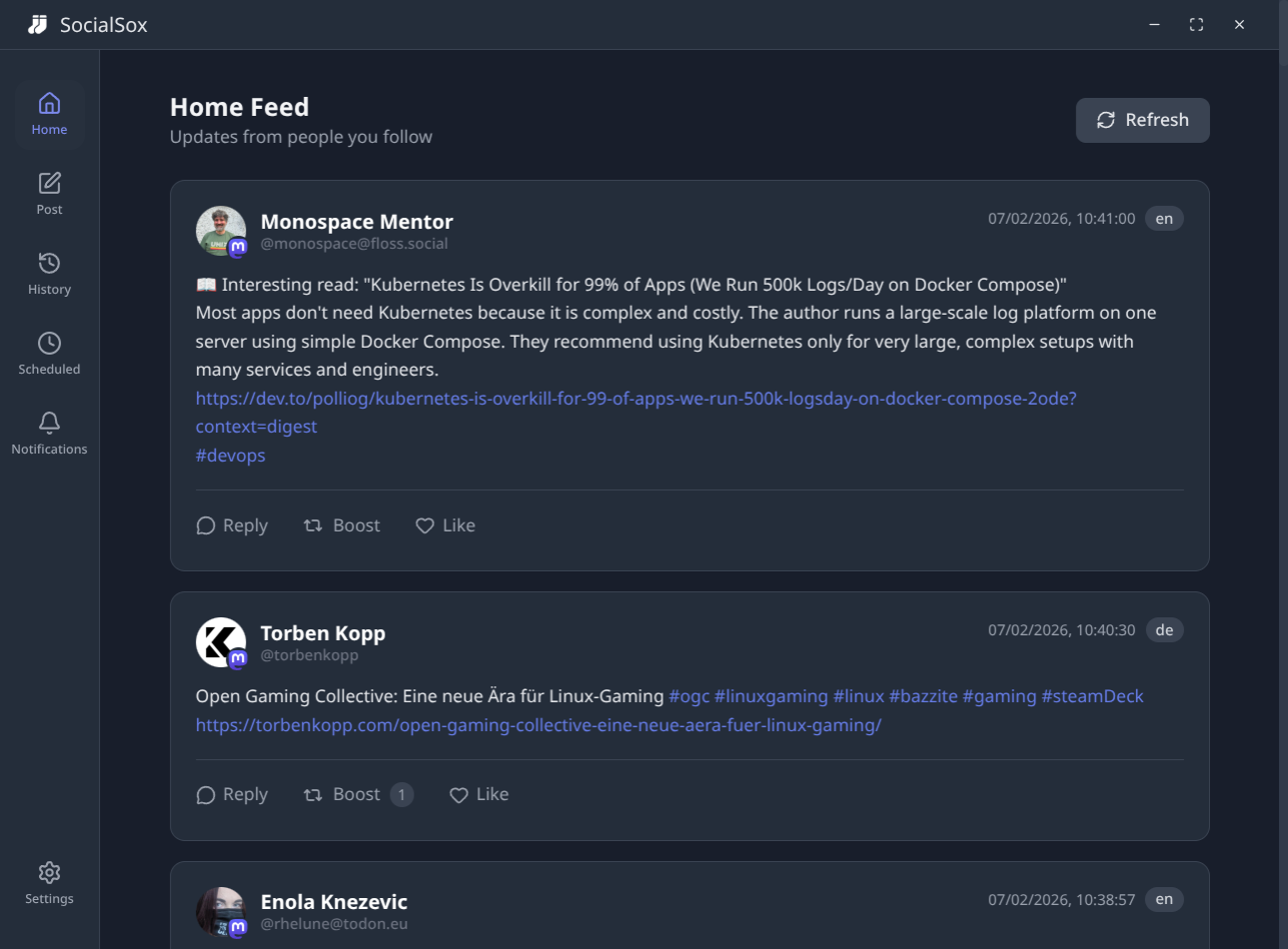
Task: Reply to Torben Kopp's post
Action: (232, 794)
